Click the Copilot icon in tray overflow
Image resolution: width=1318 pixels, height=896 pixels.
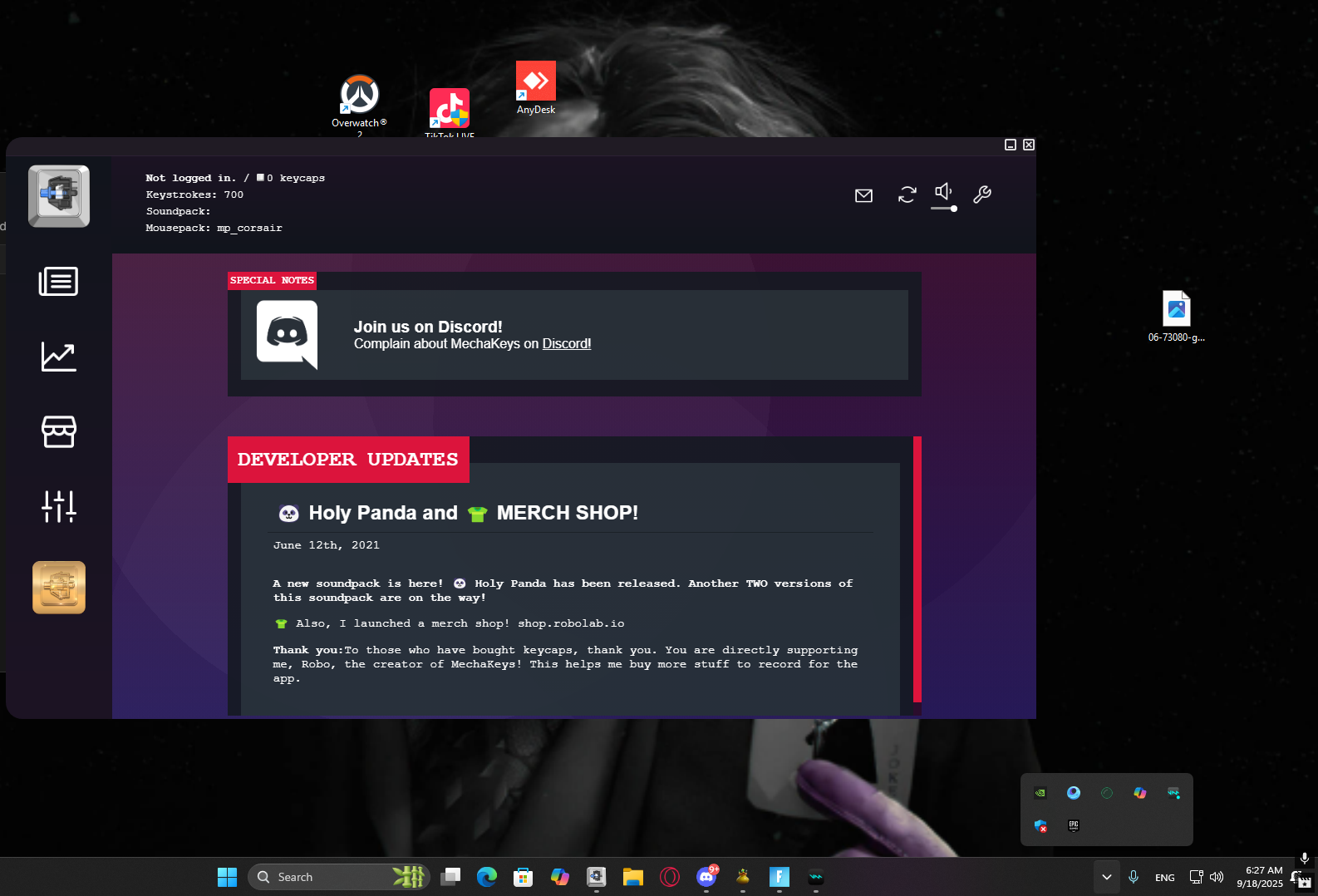[x=1140, y=793]
